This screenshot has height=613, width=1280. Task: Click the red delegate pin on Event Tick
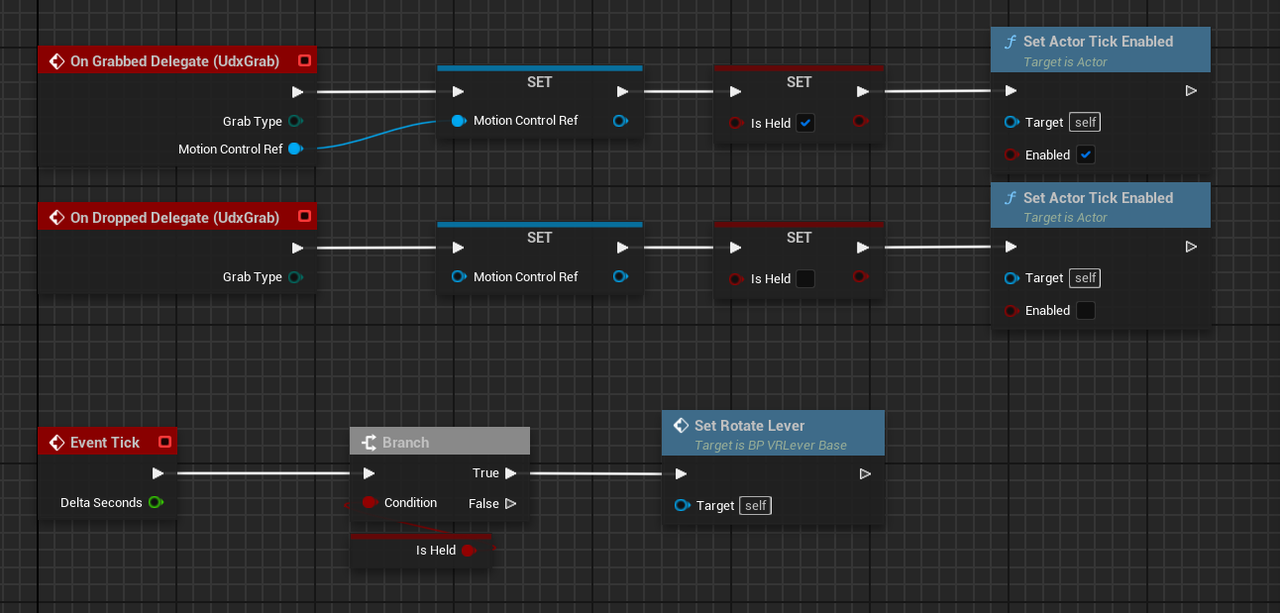pyautogui.click(x=165, y=442)
